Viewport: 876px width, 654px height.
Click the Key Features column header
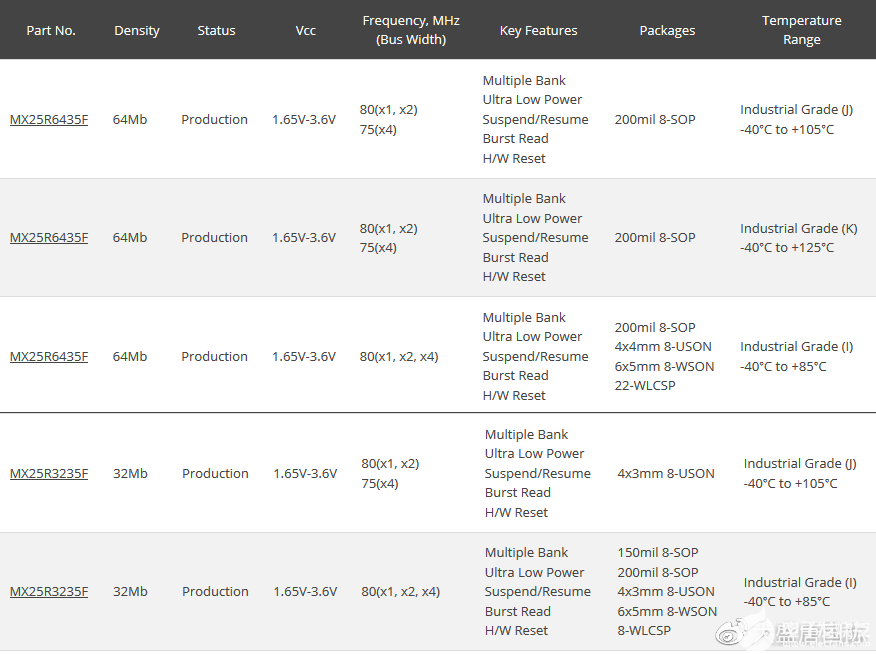(538, 31)
